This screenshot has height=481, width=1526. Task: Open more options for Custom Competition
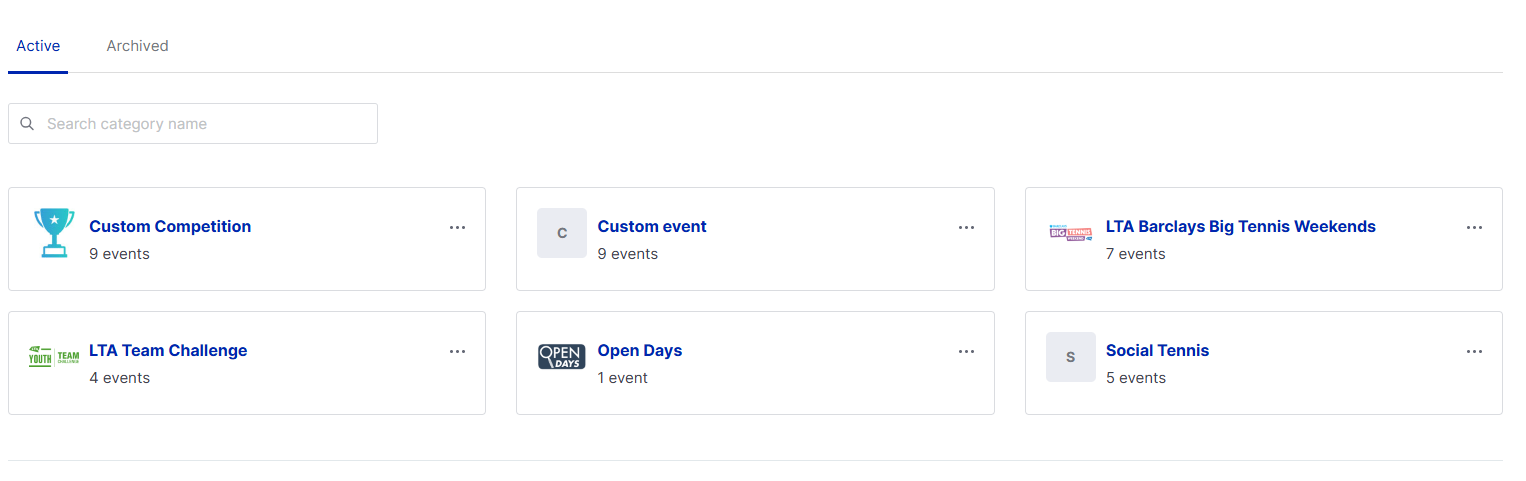457,227
